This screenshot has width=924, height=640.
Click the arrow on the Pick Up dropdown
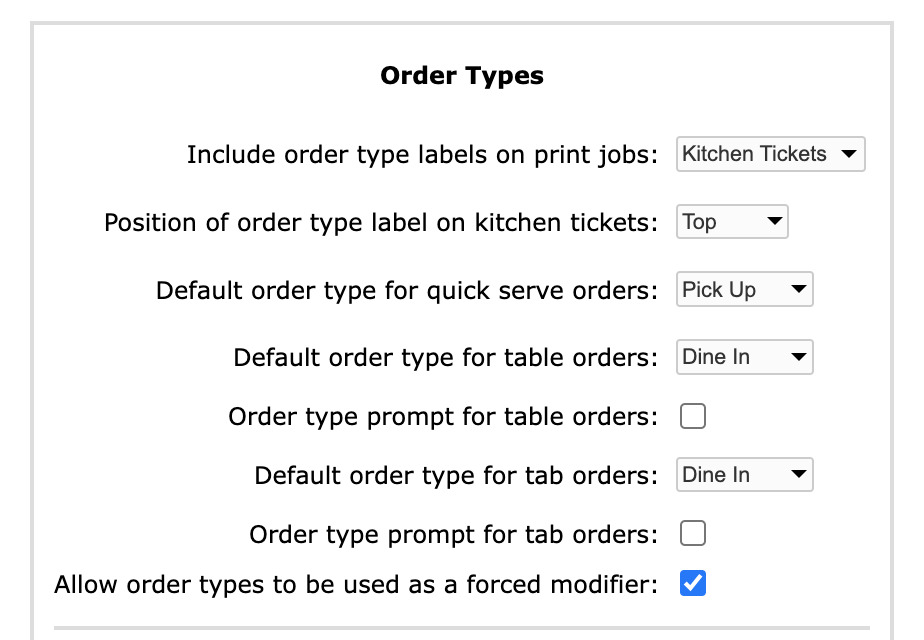800,289
